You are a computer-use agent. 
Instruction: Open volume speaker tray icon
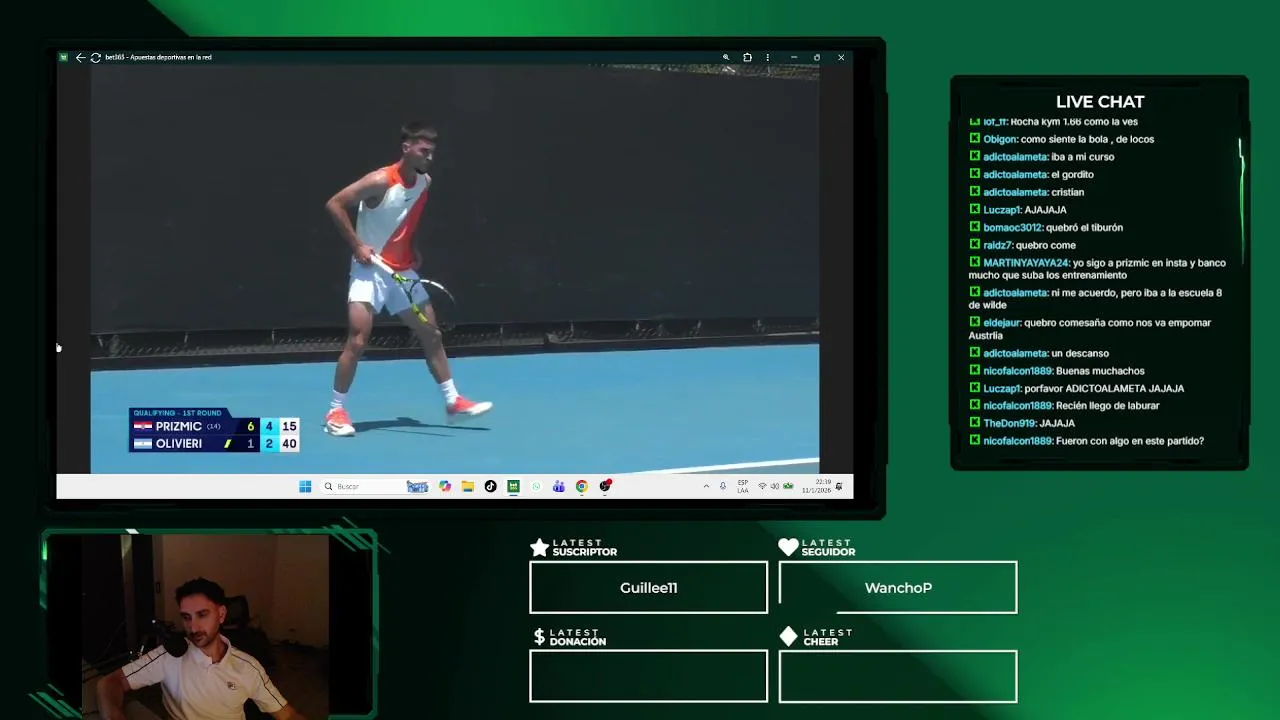tap(775, 486)
